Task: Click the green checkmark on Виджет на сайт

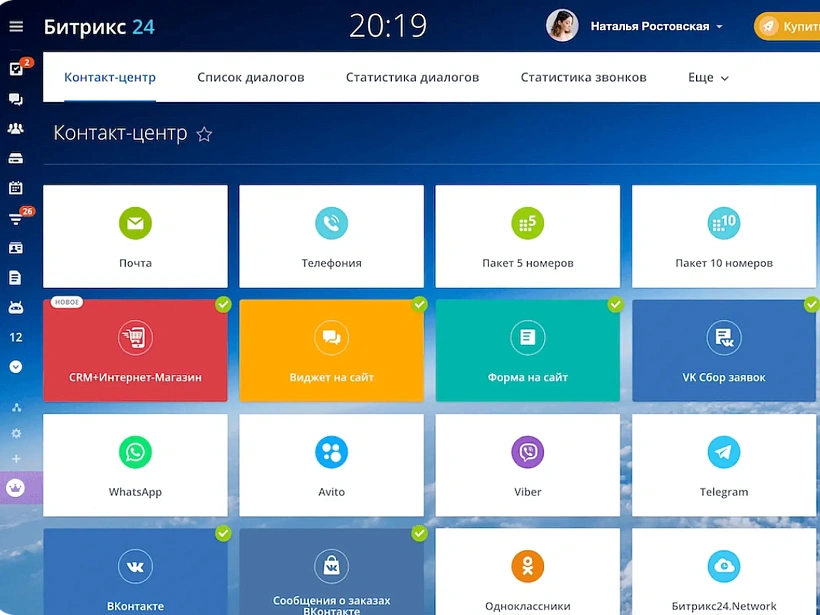Action: tap(419, 304)
